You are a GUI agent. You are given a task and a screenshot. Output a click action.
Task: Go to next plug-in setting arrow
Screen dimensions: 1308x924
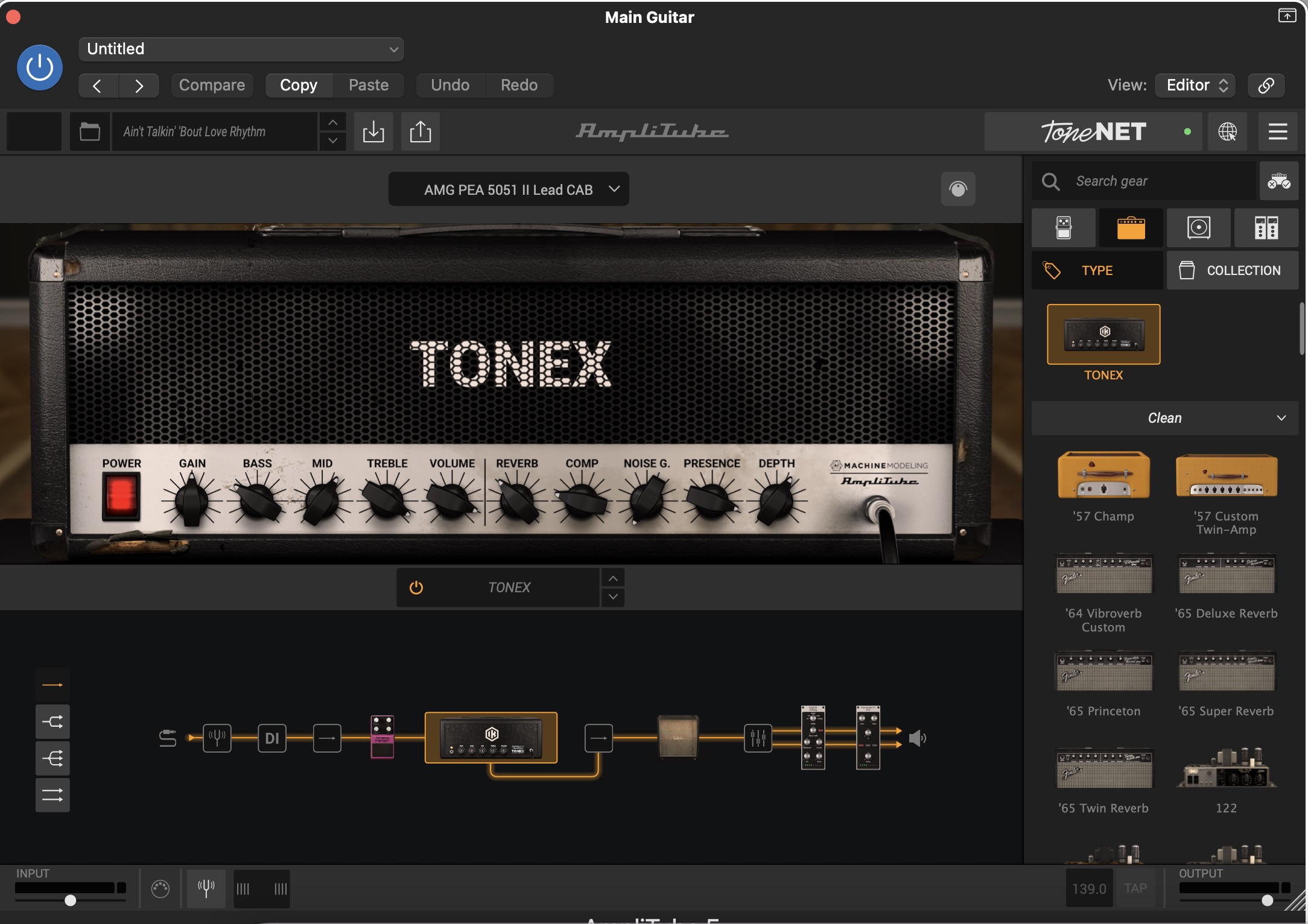tap(139, 85)
